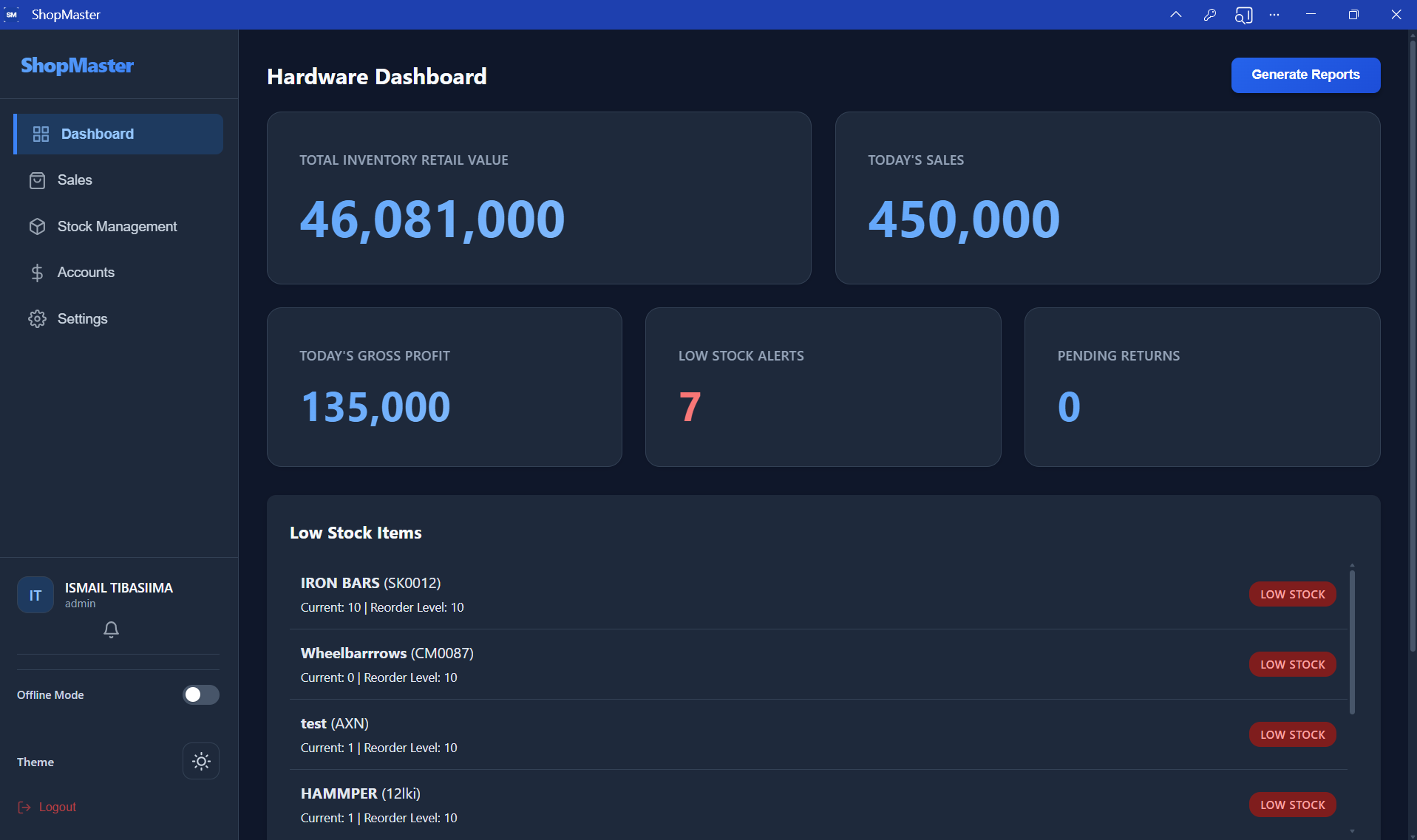Image resolution: width=1417 pixels, height=840 pixels.
Task: Expand the chevron in the title bar
Action: pos(1176,14)
